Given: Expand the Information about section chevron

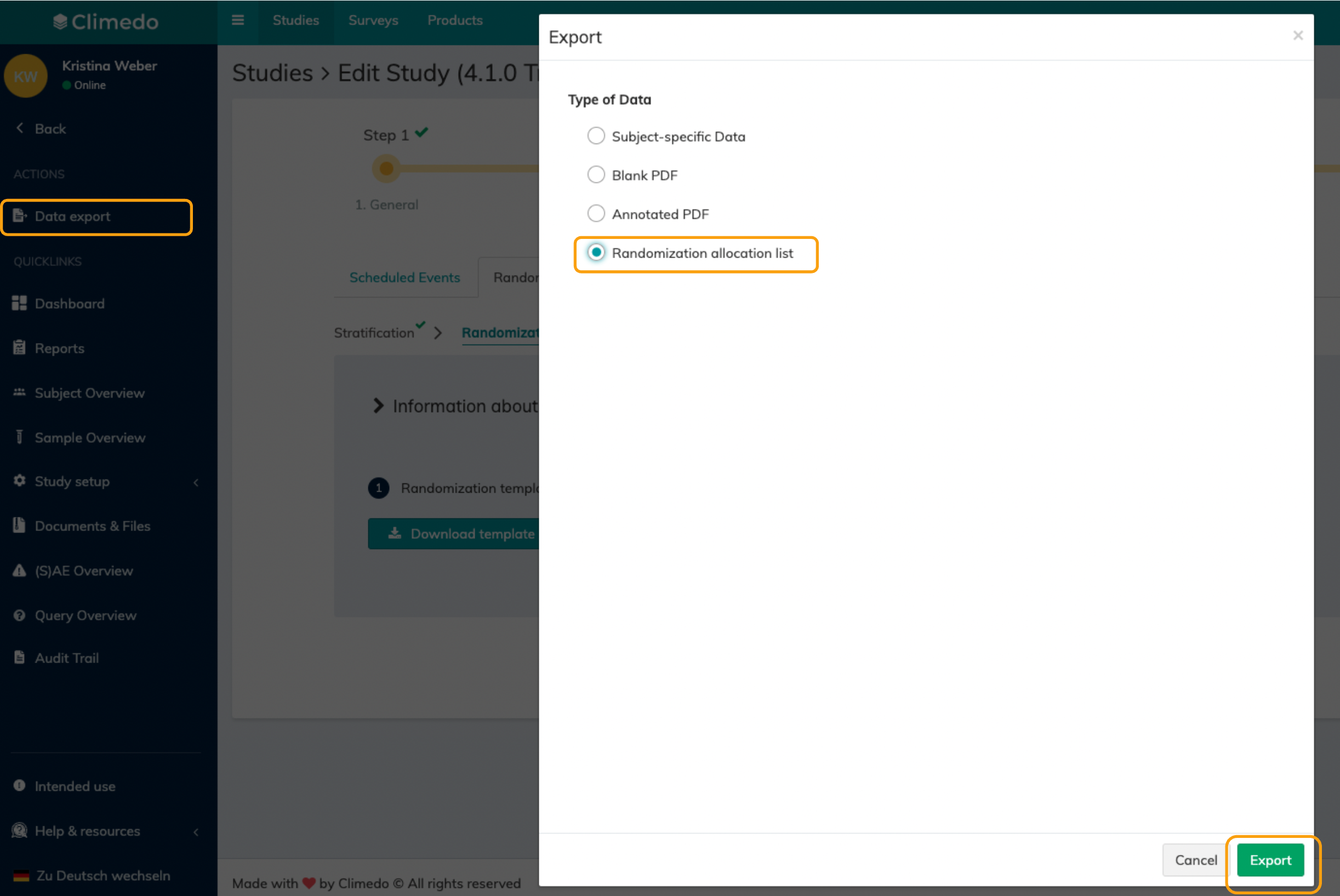Looking at the screenshot, I should (378, 406).
